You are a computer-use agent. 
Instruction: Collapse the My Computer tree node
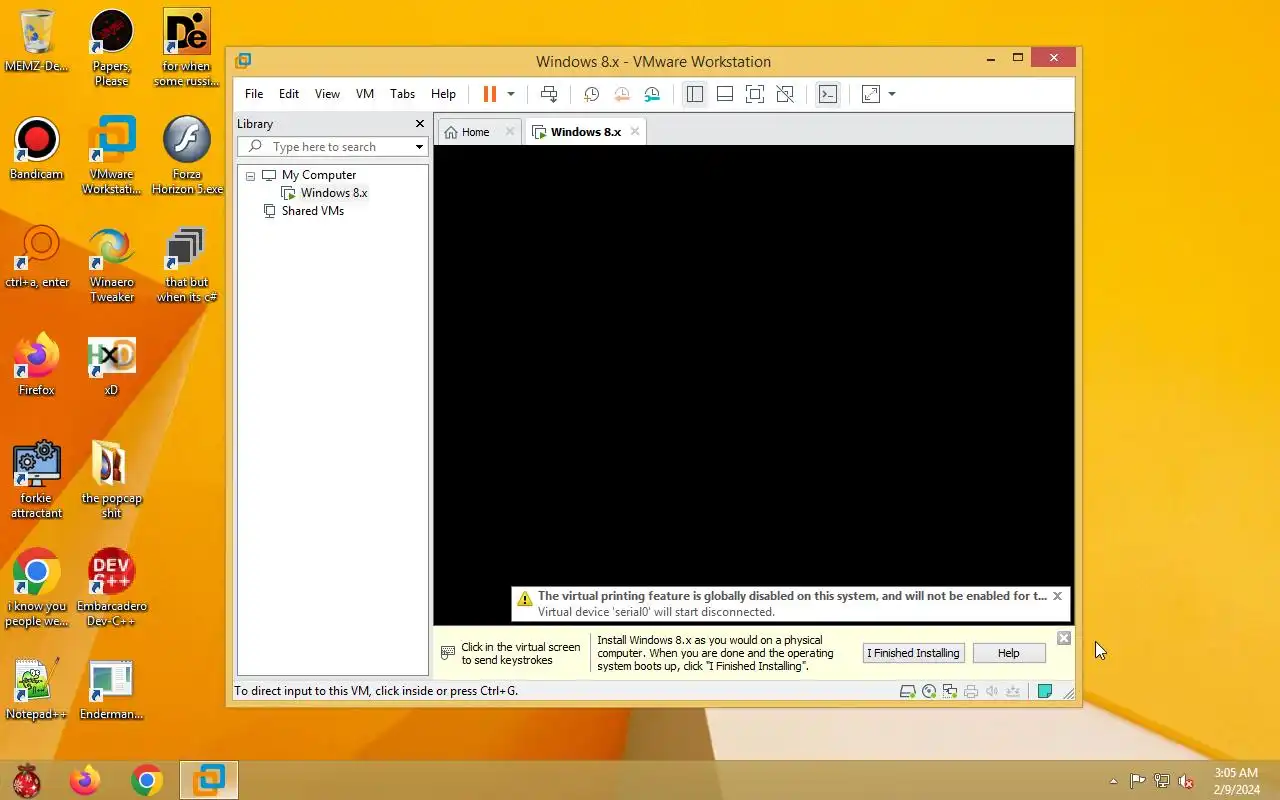coord(250,175)
